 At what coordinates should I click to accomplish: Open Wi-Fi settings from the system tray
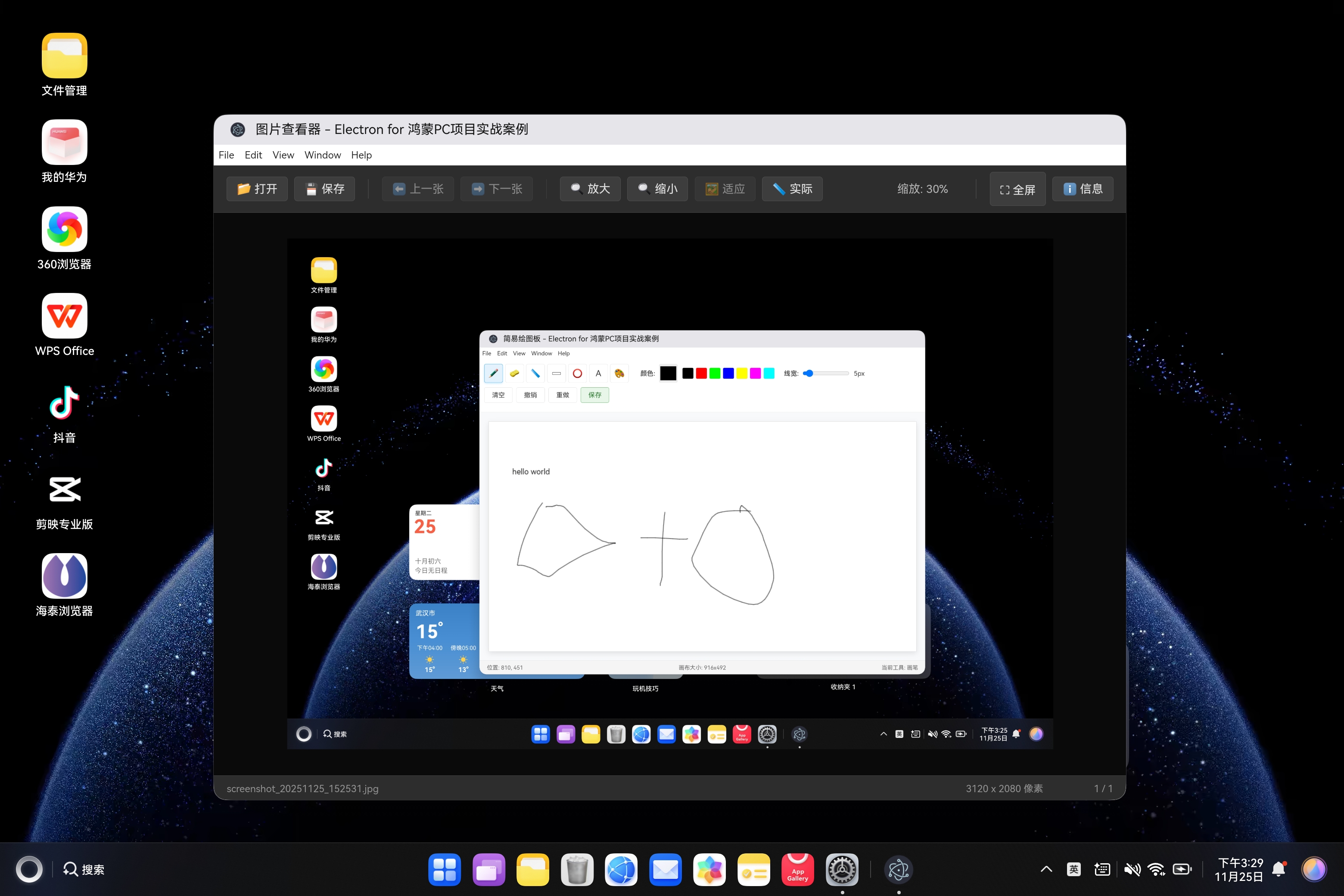pyautogui.click(x=1157, y=870)
